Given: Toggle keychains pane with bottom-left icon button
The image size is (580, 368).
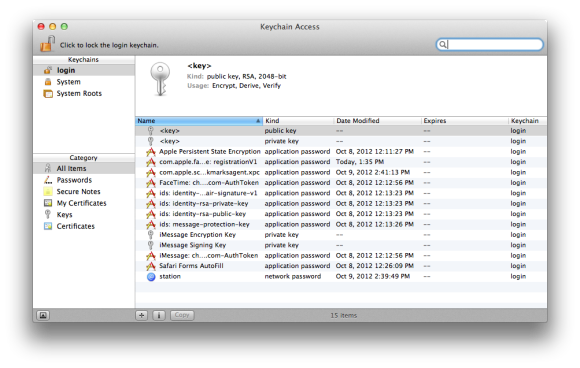Looking at the screenshot, I should tap(43, 315).
